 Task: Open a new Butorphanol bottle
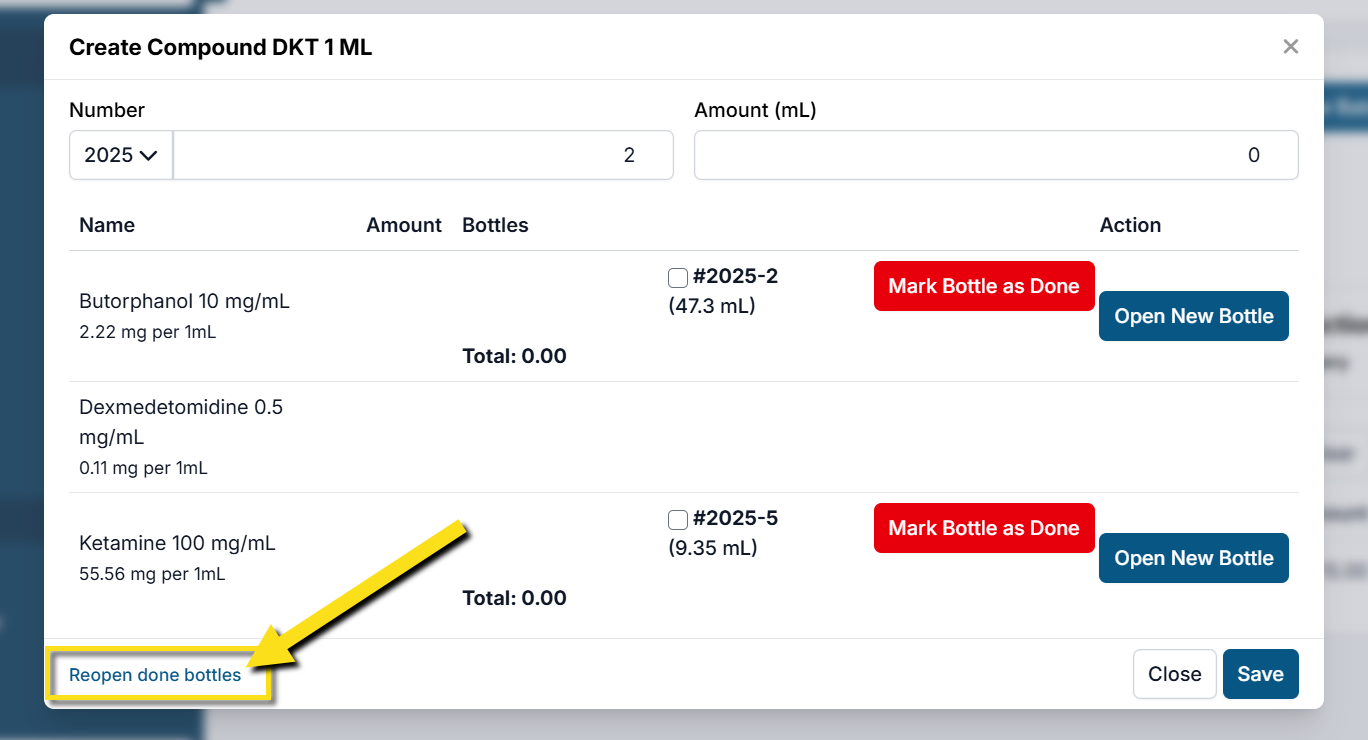[1193, 316]
